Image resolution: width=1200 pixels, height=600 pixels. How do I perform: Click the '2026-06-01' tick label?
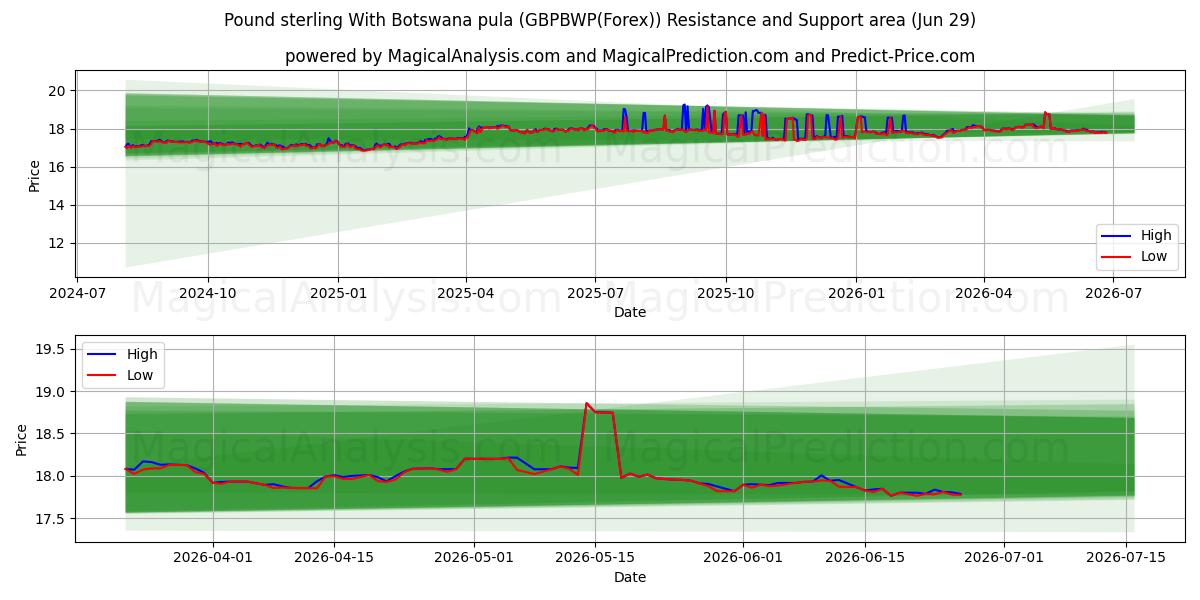[x=743, y=558]
